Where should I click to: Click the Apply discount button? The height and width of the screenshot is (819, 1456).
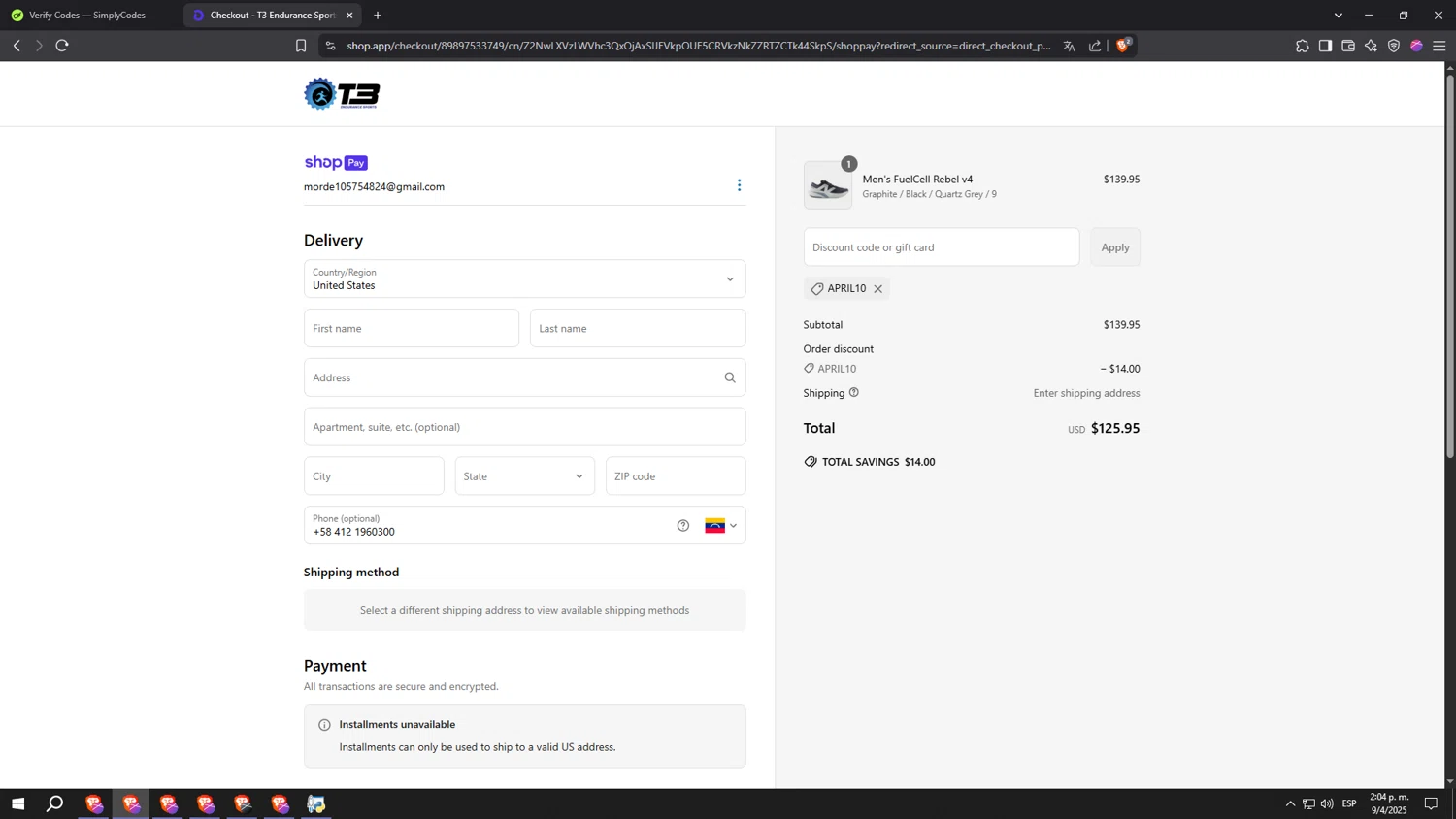[1115, 247]
